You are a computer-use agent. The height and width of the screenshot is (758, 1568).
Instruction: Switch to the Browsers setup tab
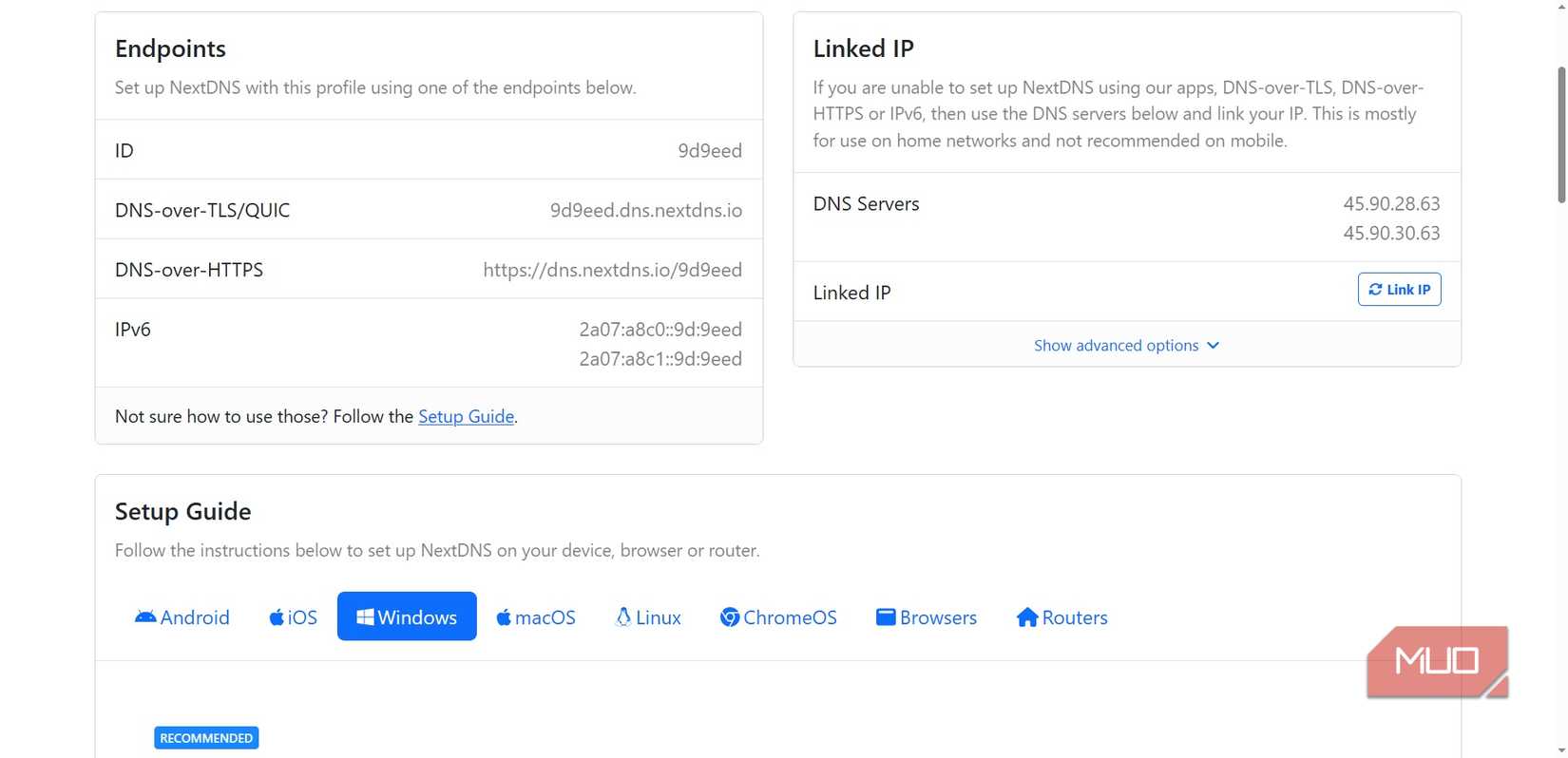[x=926, y=617]
